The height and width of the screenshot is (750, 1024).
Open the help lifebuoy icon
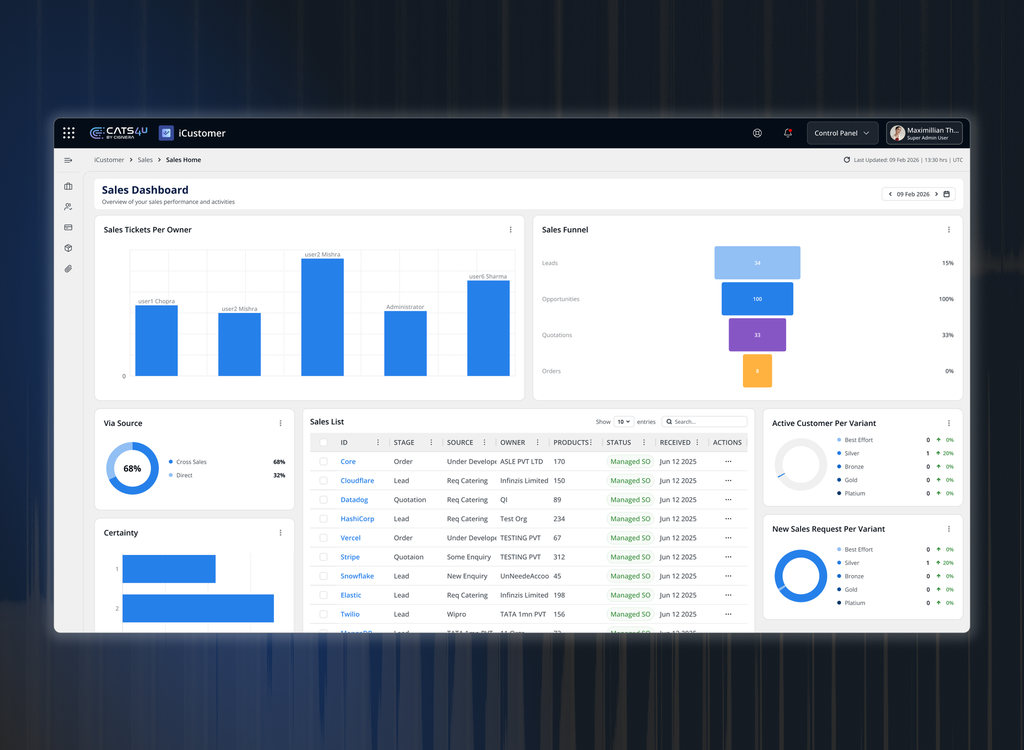tap(757, 133)
